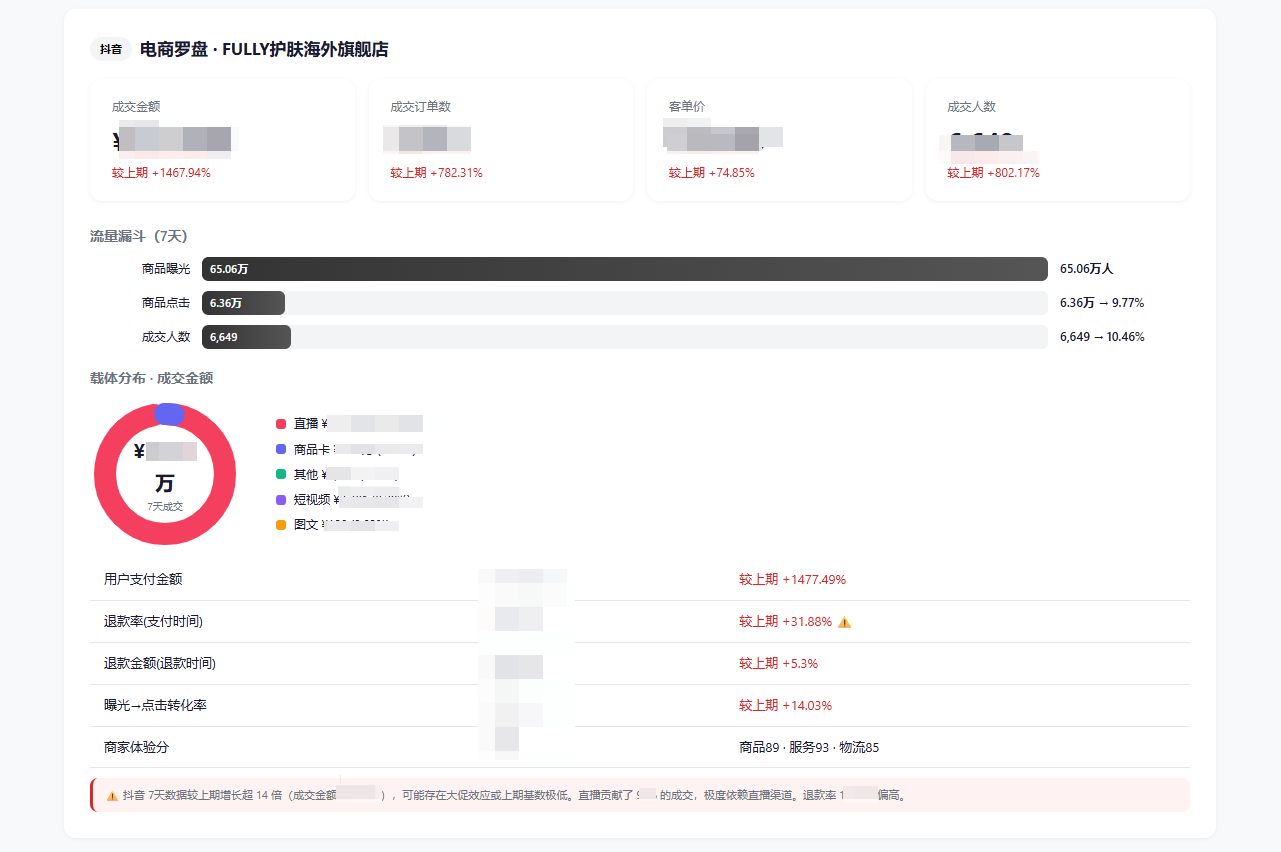Click the green 其他 legend dot
Viewport: 1281px width, 852px height.
pyautogui.click(x=281, y=475)
